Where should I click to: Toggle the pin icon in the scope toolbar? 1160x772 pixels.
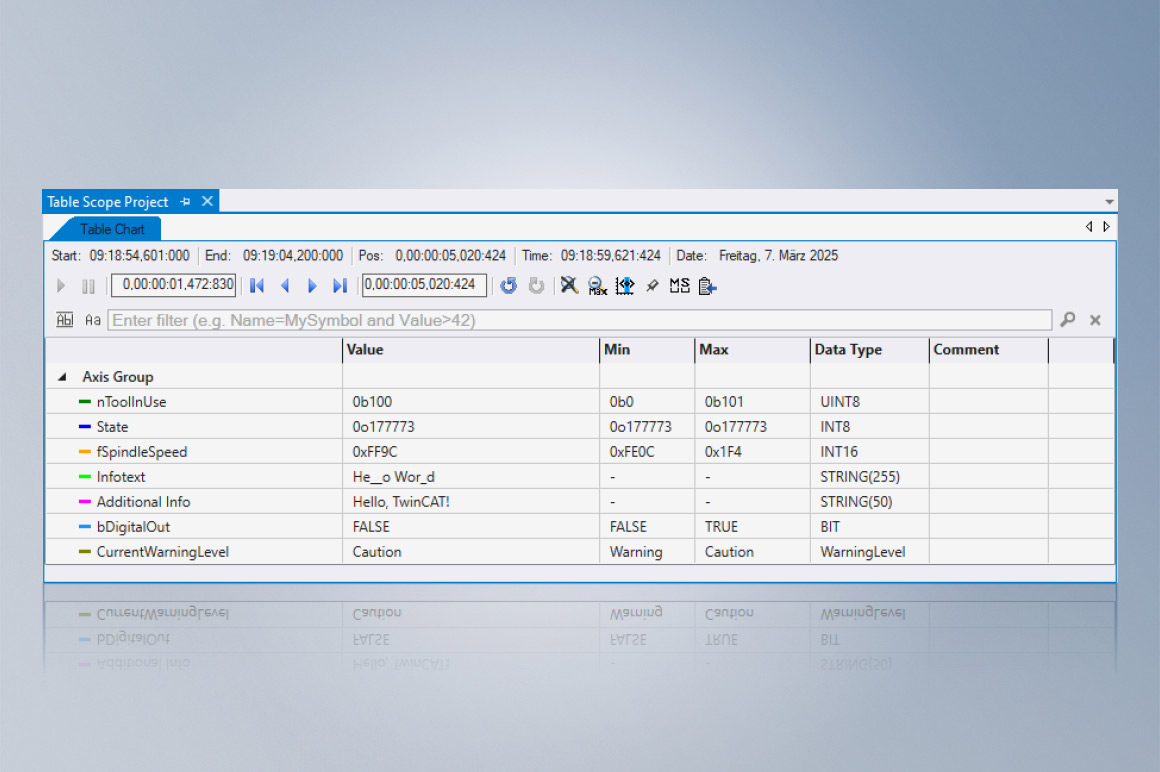click(652, 286)
